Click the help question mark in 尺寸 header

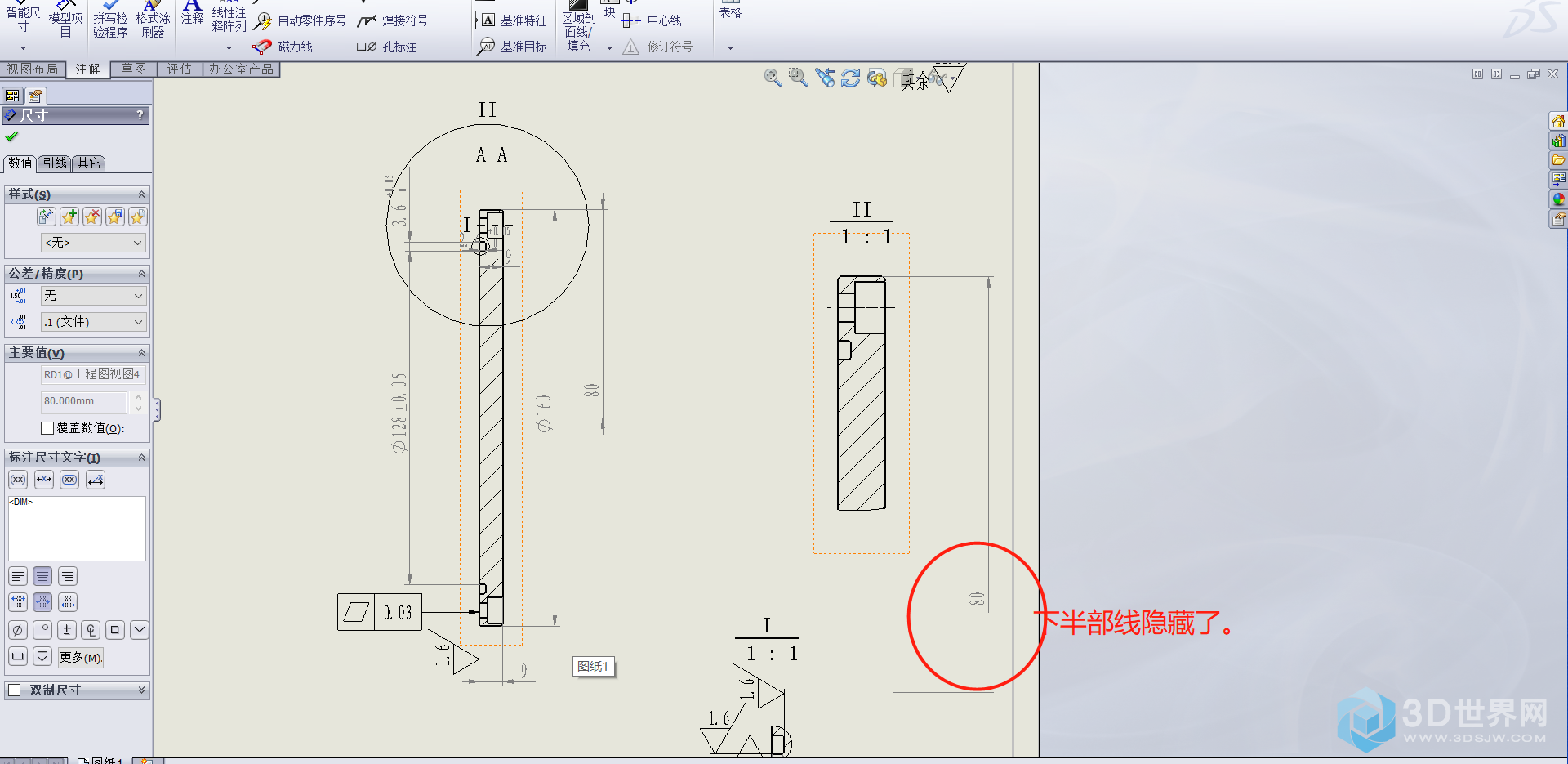click(x=140, y=115)
